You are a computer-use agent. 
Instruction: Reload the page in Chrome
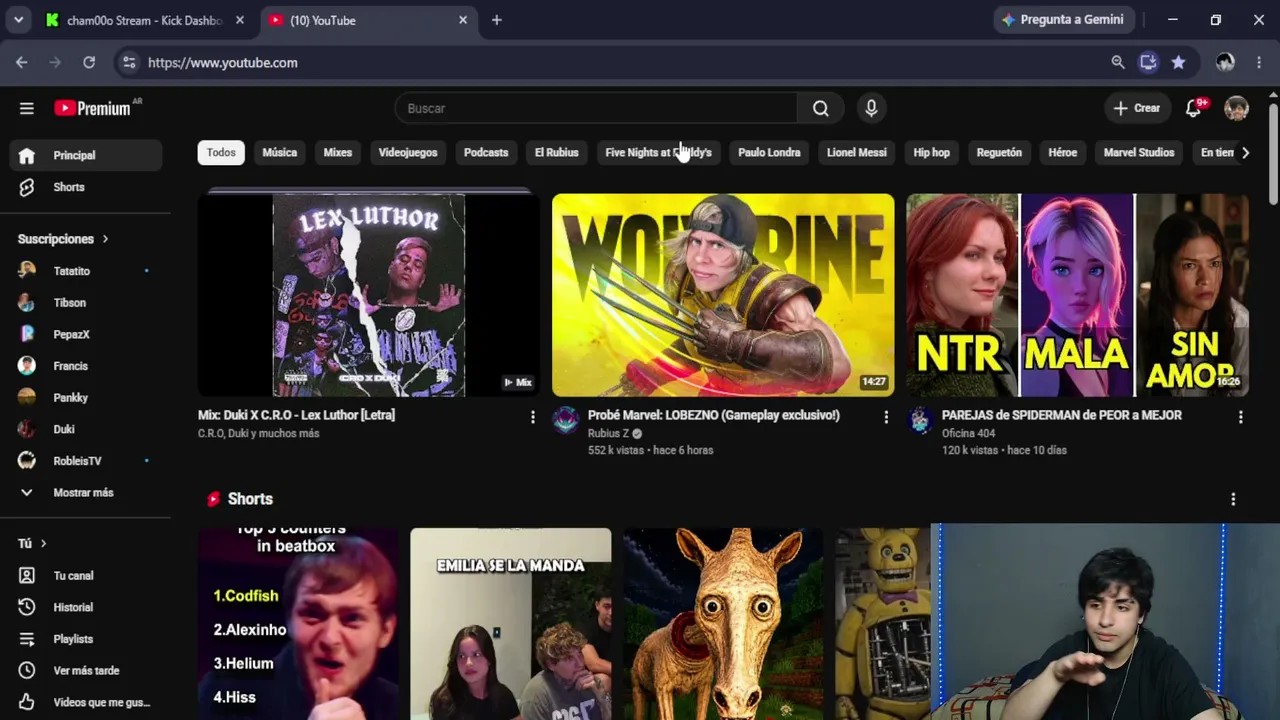pyautogui.click(x=89, y=62)
